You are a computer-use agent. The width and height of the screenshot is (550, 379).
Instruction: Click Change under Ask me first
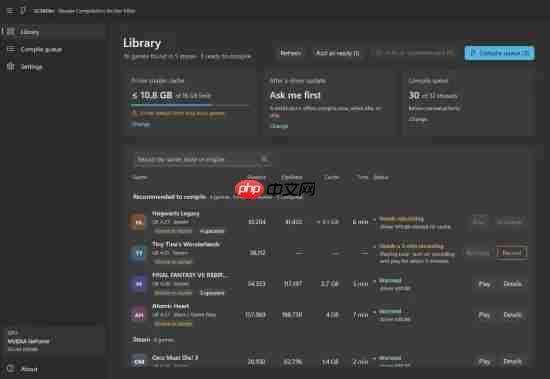[279, 126]
